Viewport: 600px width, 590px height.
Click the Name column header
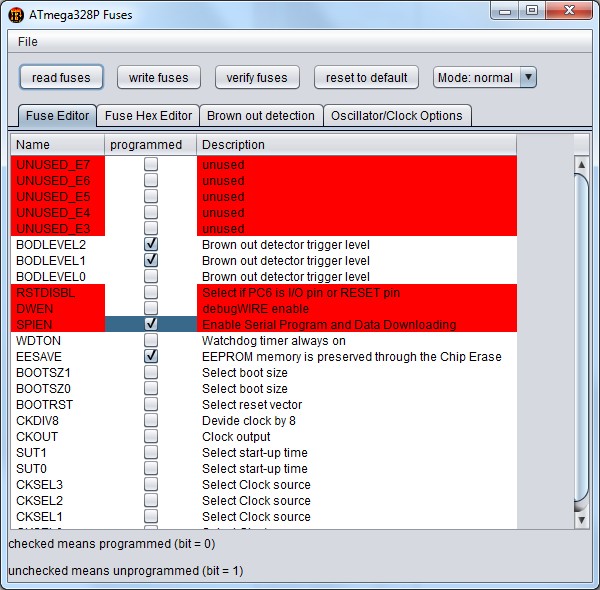[57, 145]
